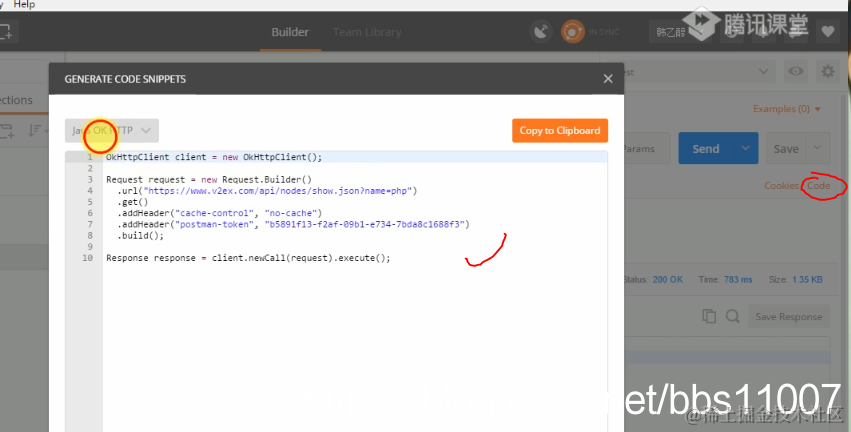The height and width of the screenshot is (432, 851).
Task: Close the Generate Code Snippets dialog
Action: 608,79
